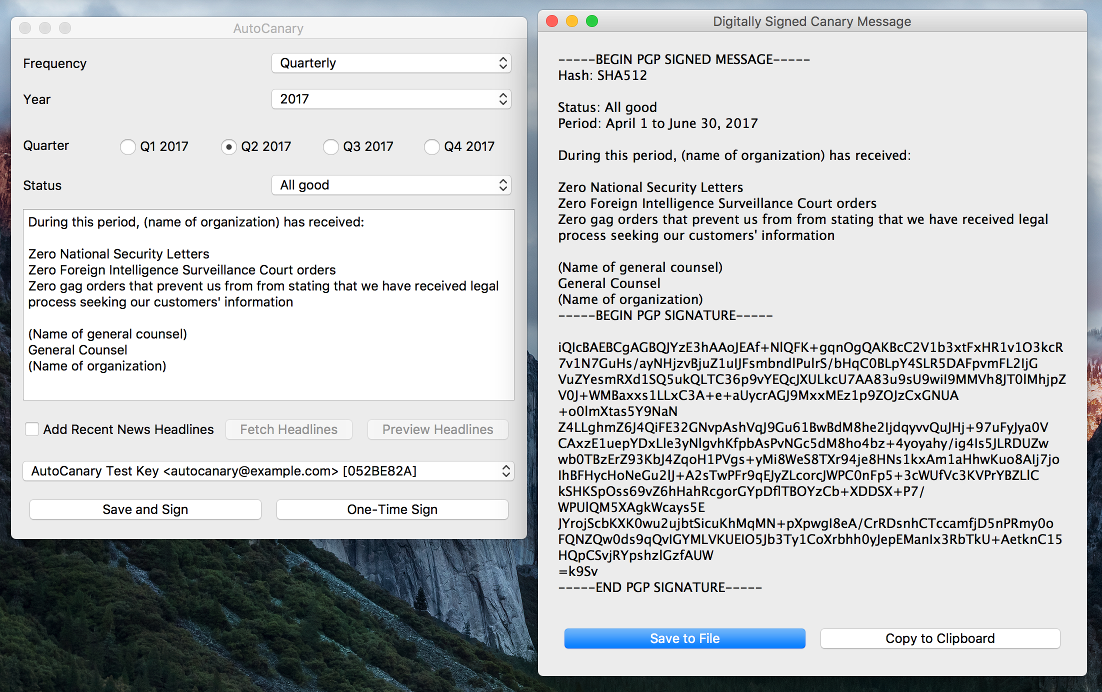Click the Preview Headlines button
1102x692 pixels.
click(437, 429)
